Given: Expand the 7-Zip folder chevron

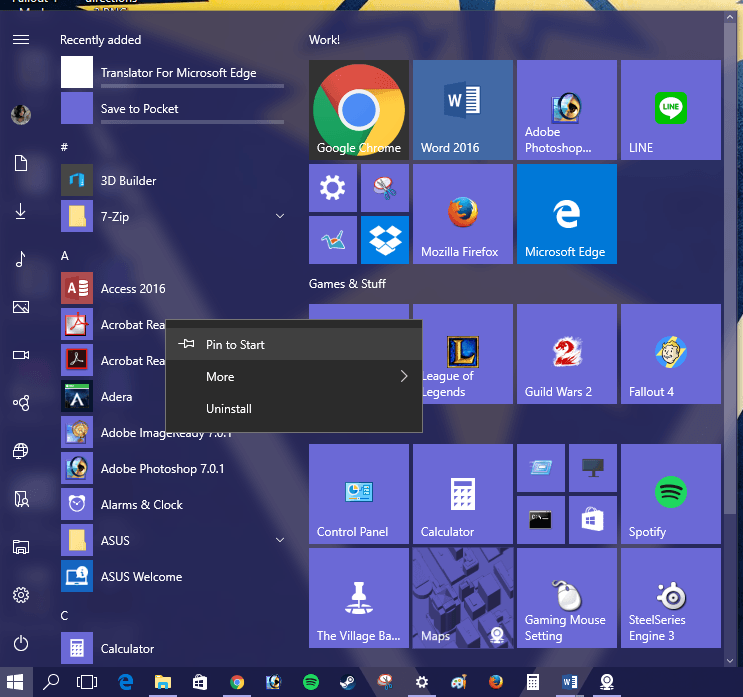Looking at the screenshot, I should pyautogui.click(x=280, y=216).
